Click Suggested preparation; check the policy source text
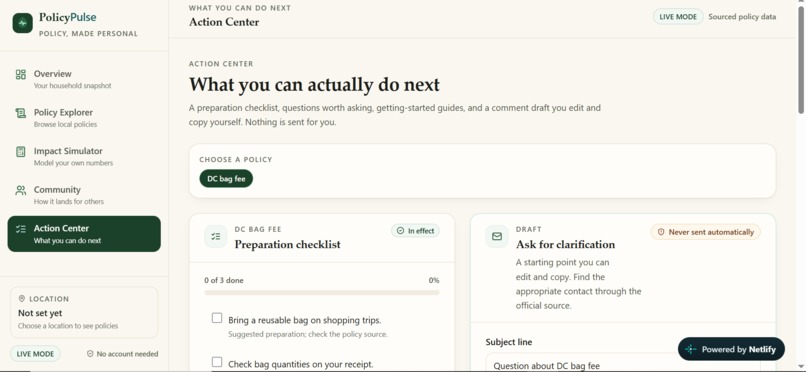The width and height of the screenshot is (806, 372). 308,334
